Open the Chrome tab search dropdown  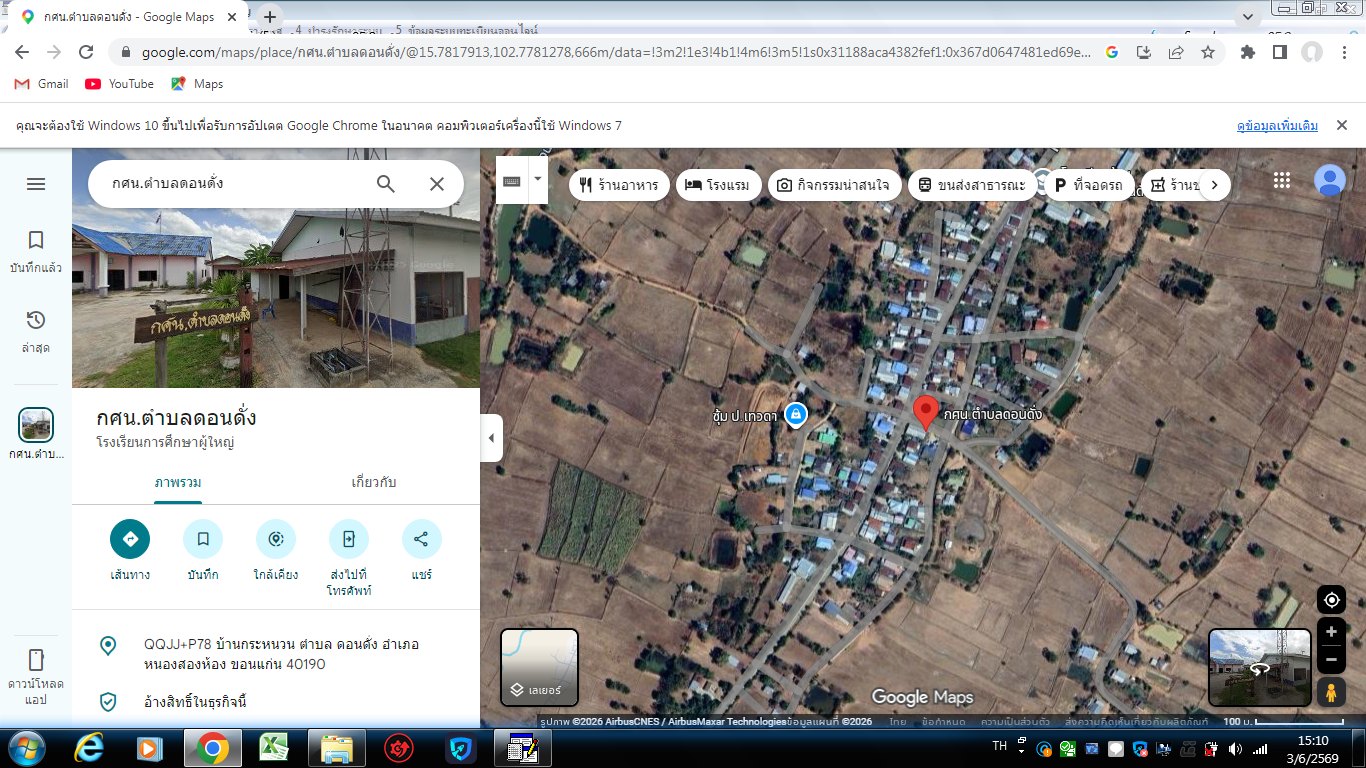pyautogui.click(x=1247, y=17)
